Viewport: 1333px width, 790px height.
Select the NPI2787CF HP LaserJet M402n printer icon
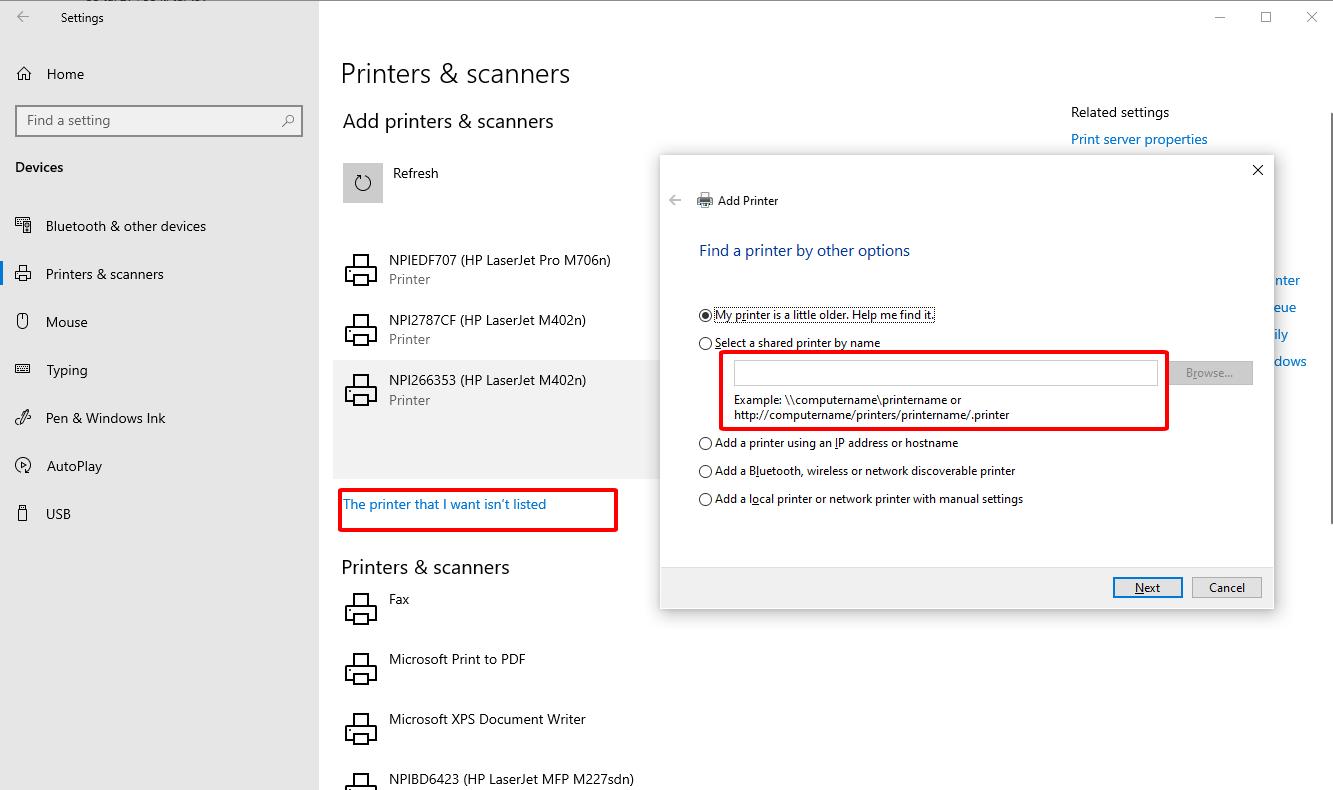(x=361, y=330)
